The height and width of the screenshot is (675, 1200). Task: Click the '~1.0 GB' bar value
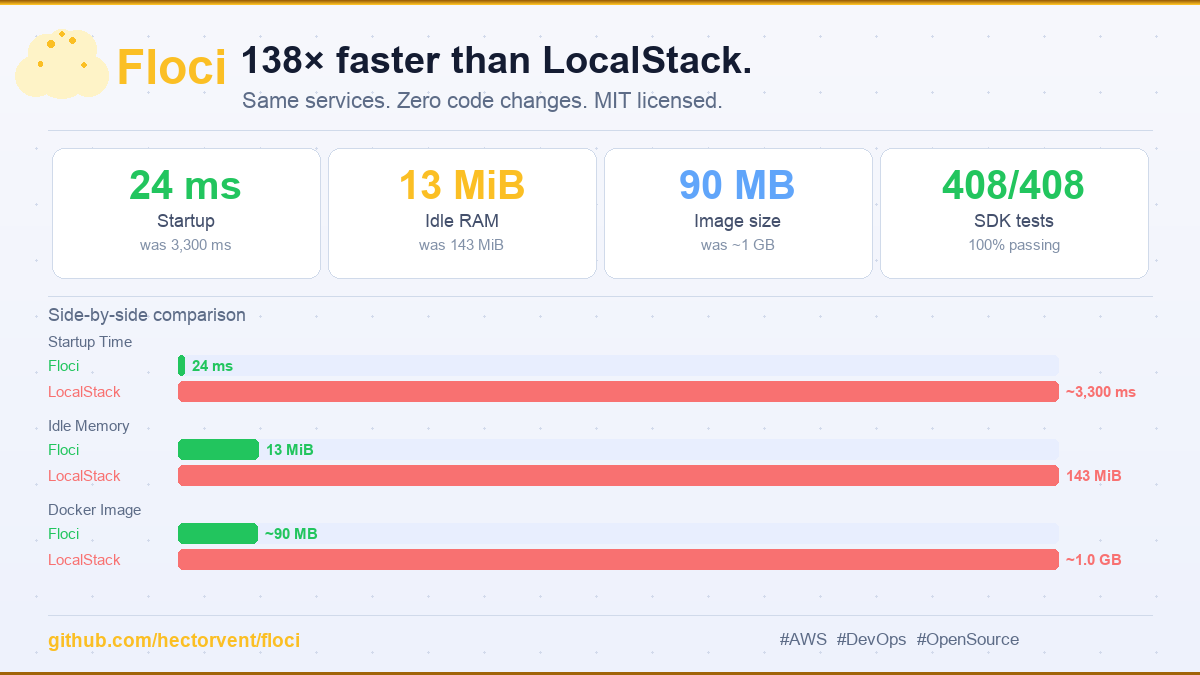1094,560
